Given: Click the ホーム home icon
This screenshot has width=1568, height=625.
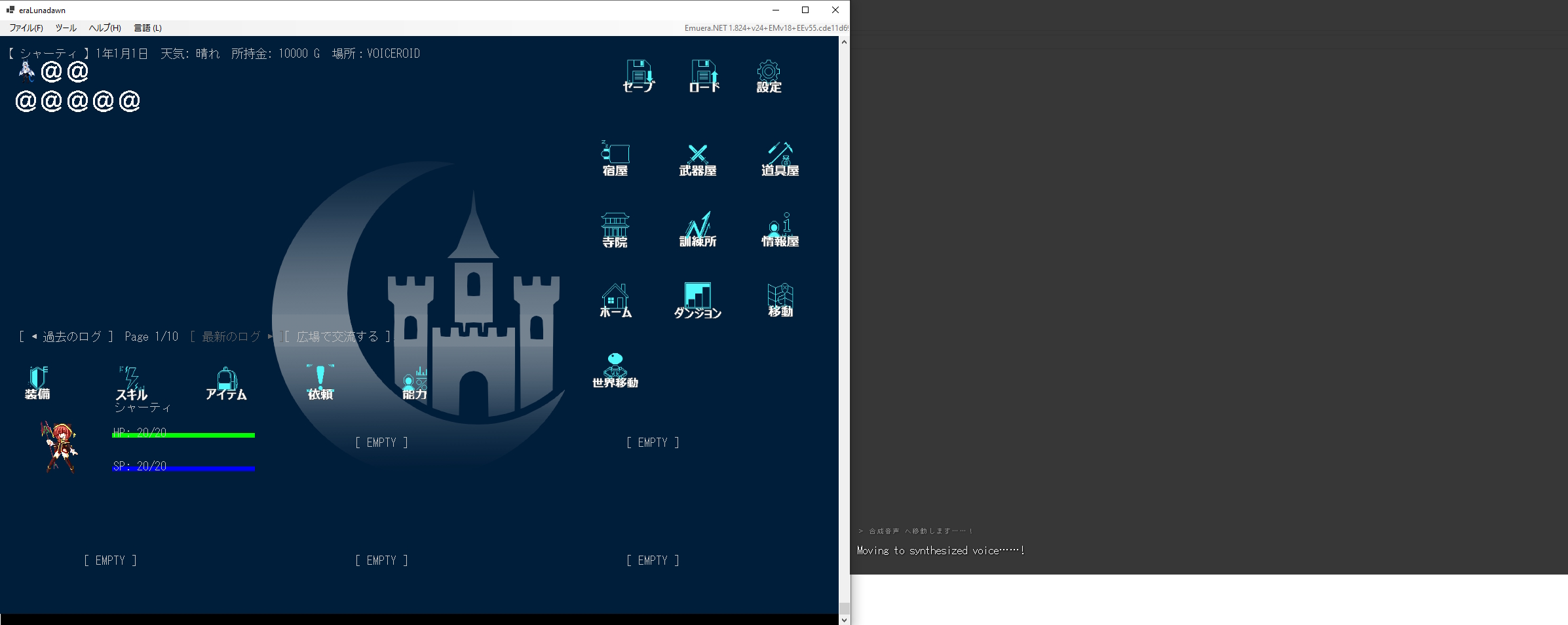Looking at the screenshot, I should [615, 301].
